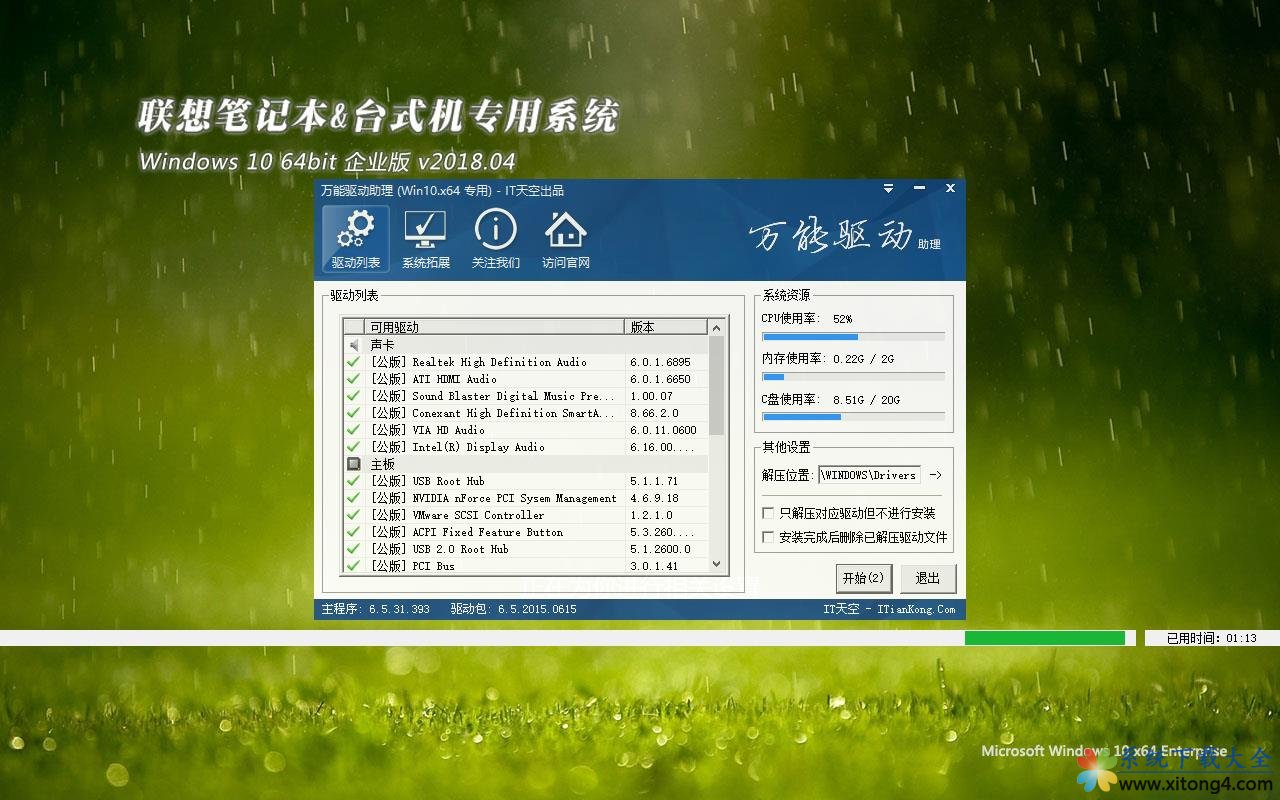Screen dimensions: 1280x800
Task: Click the ITianKong.Com link in the status bar
Action: click(x=916, y=608)
